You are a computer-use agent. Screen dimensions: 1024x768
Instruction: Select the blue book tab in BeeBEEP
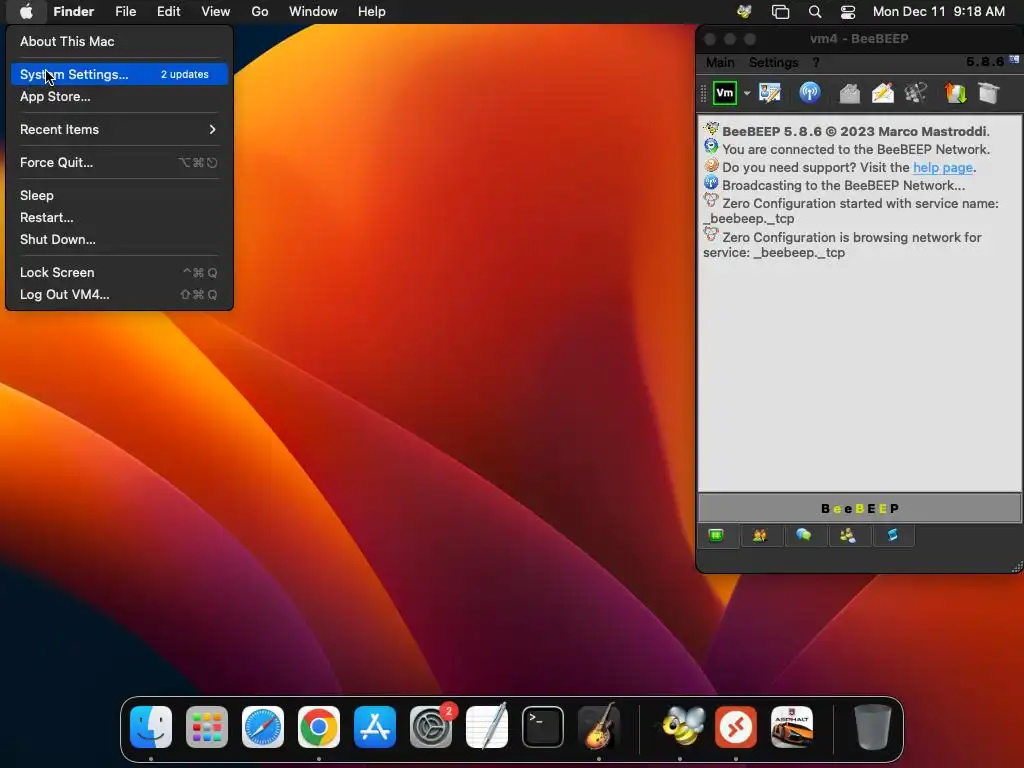pos(892,536)
